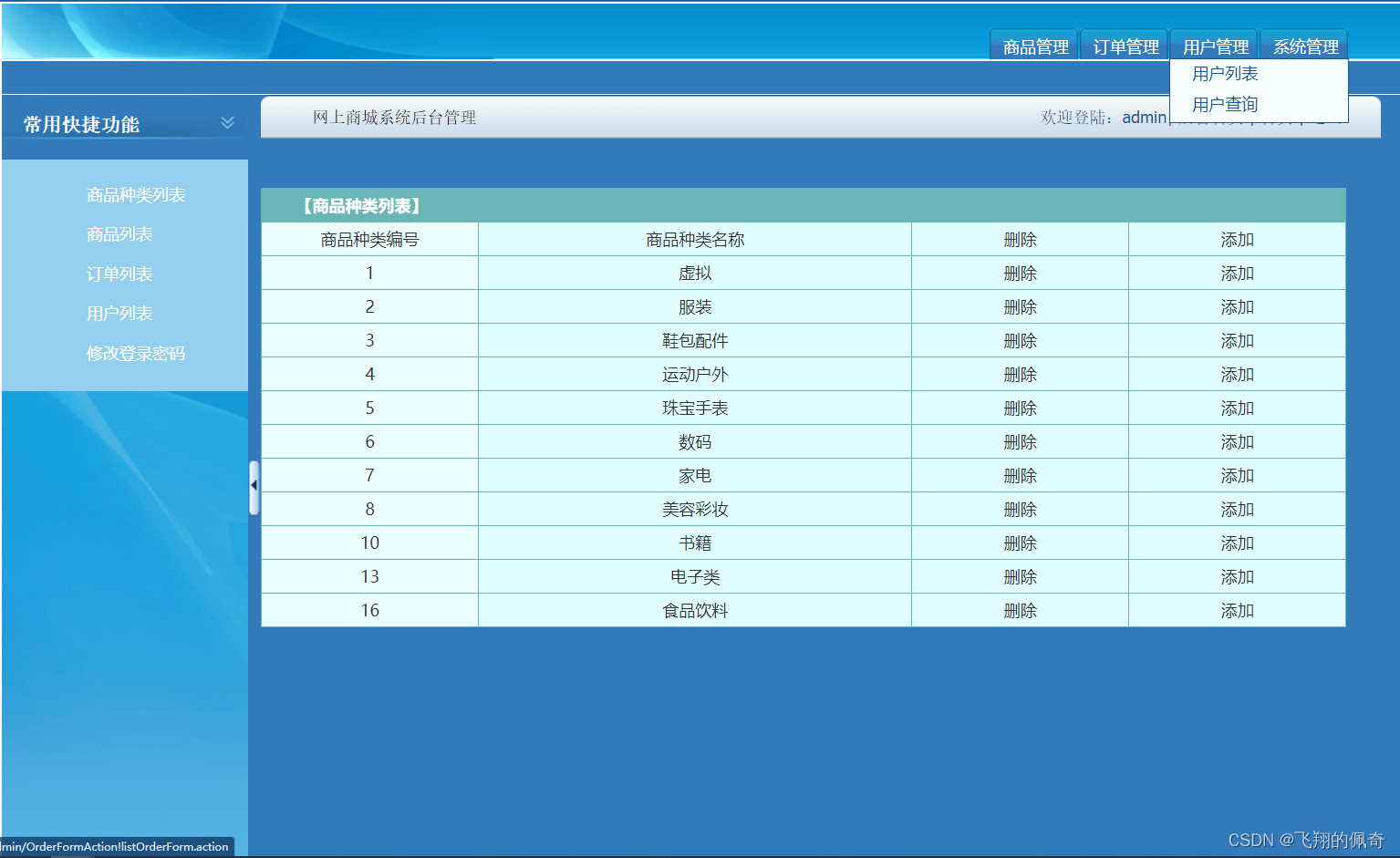
Task: Select 用户查询 from the dropdown
Action: click(x=1225, y=104)
